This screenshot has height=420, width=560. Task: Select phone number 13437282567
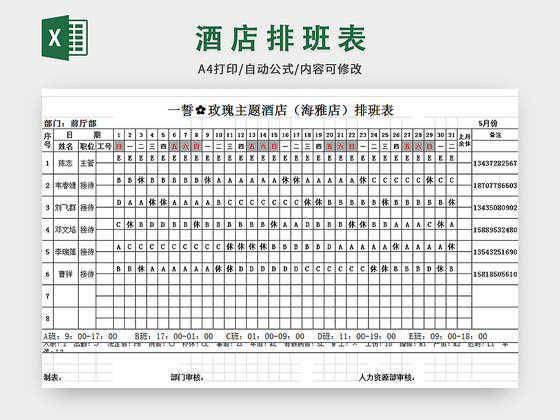pos(495,163)
